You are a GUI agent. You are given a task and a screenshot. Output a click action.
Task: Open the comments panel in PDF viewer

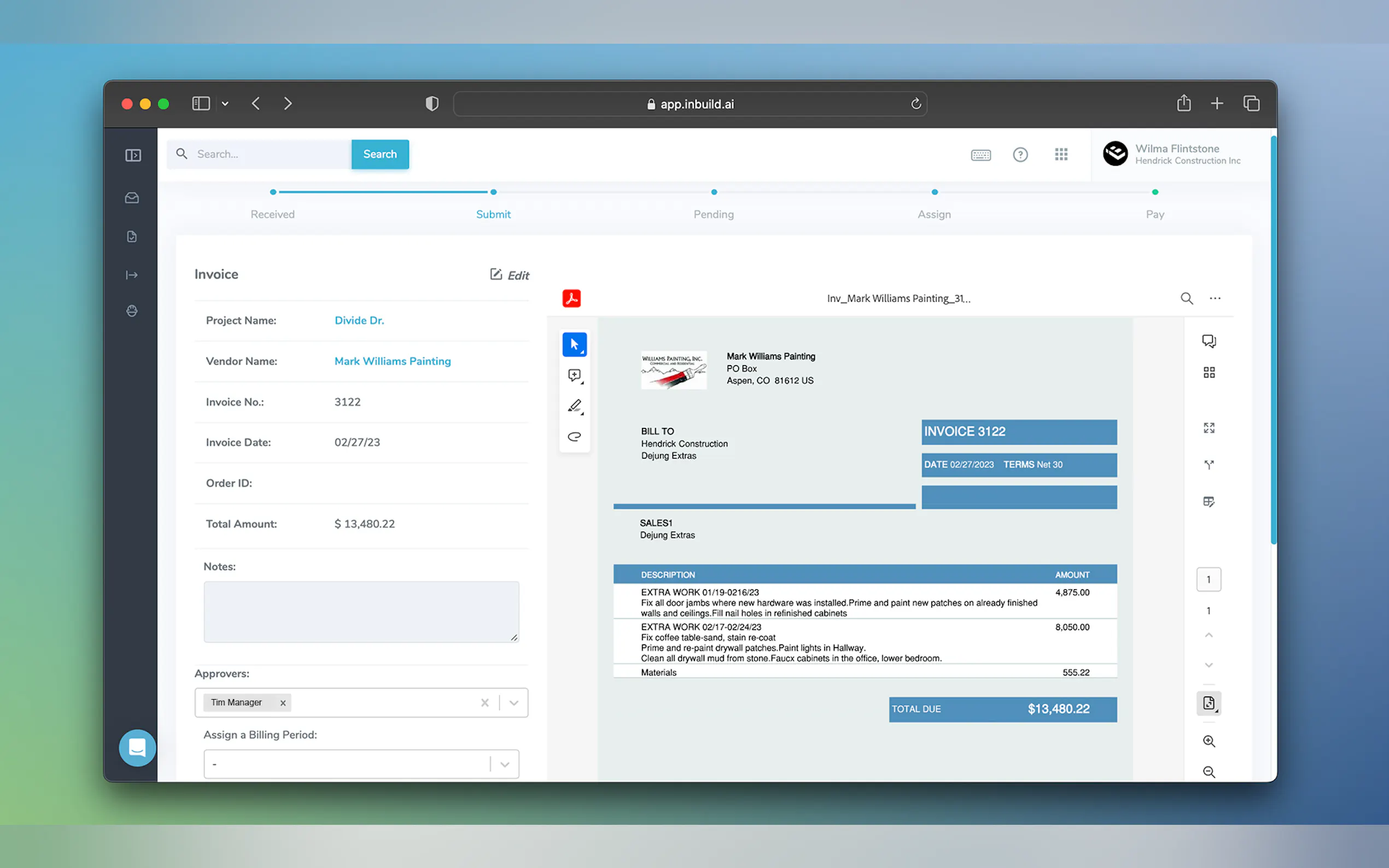coord(1209,341)
